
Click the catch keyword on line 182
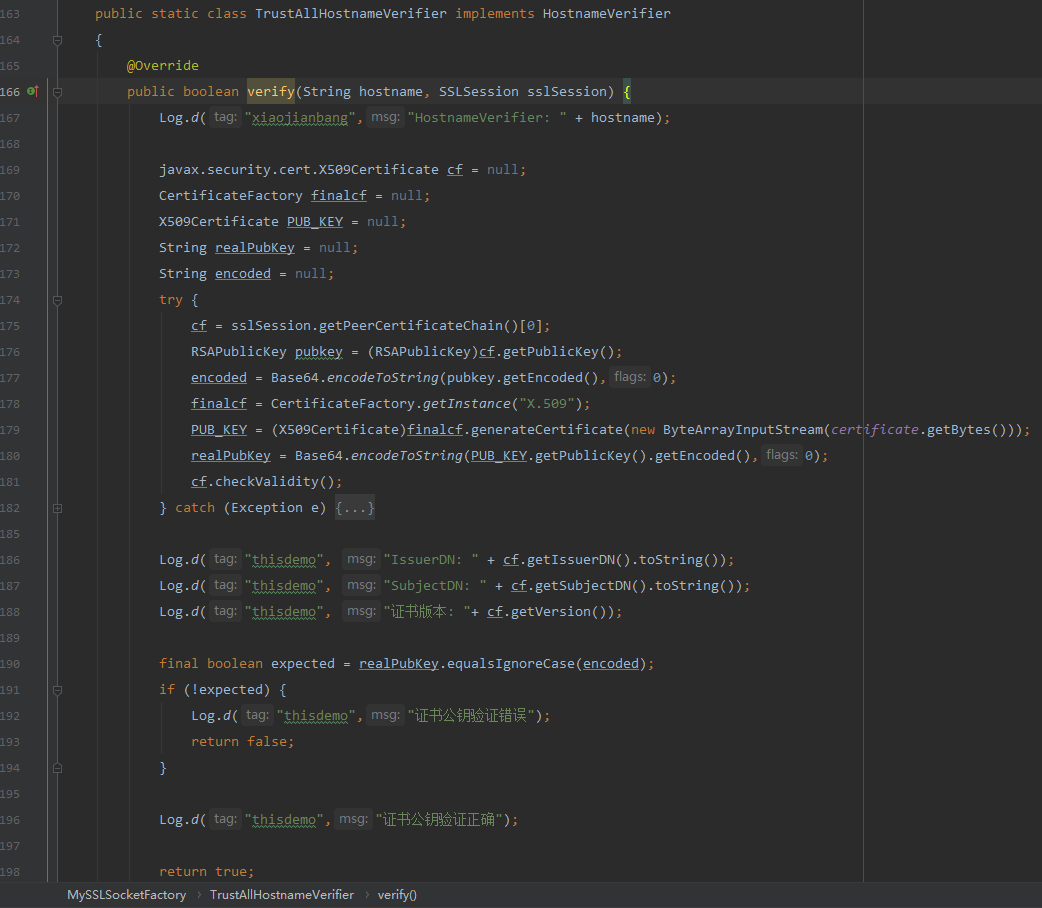195,508
